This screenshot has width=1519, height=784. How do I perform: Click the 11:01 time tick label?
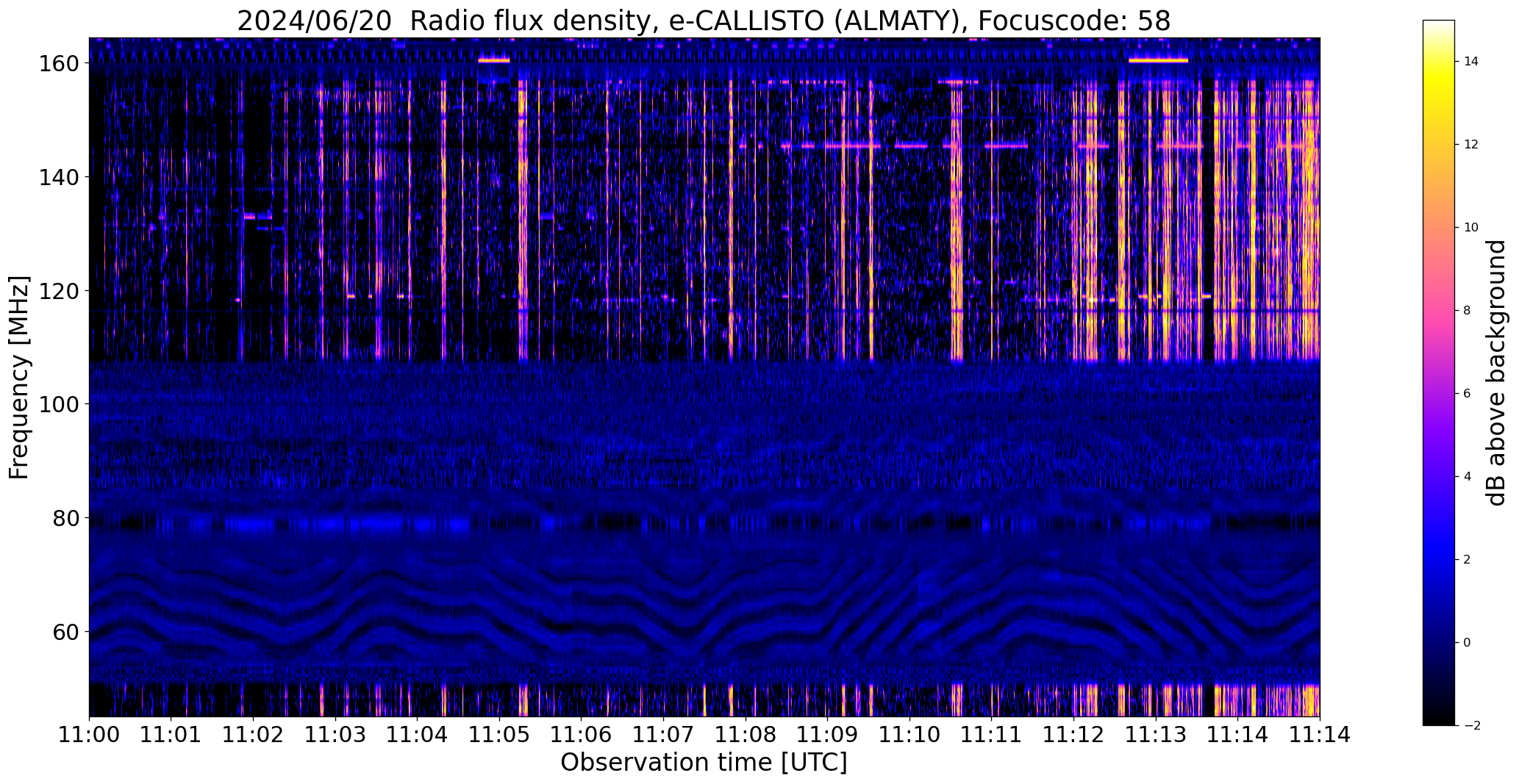(x=171, y=735)
